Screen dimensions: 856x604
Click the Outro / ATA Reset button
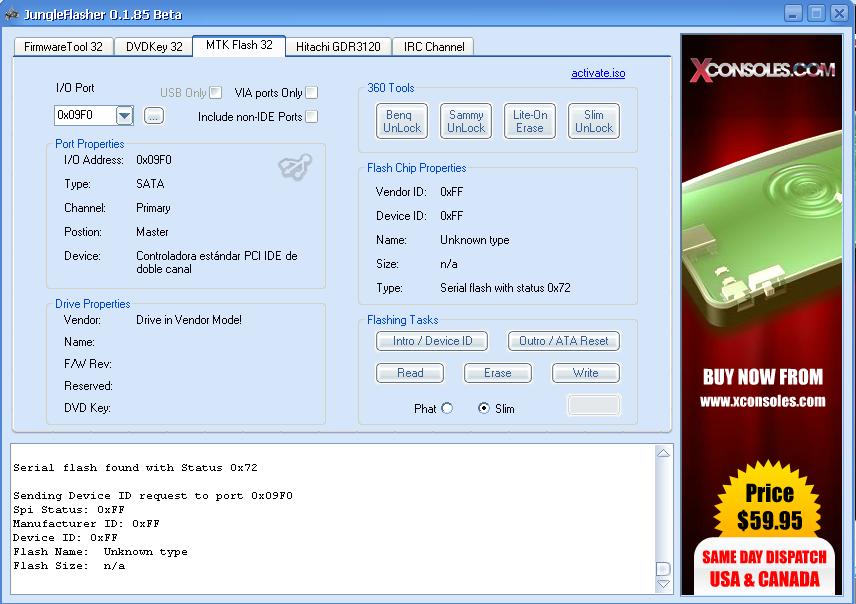coord(563,341)
